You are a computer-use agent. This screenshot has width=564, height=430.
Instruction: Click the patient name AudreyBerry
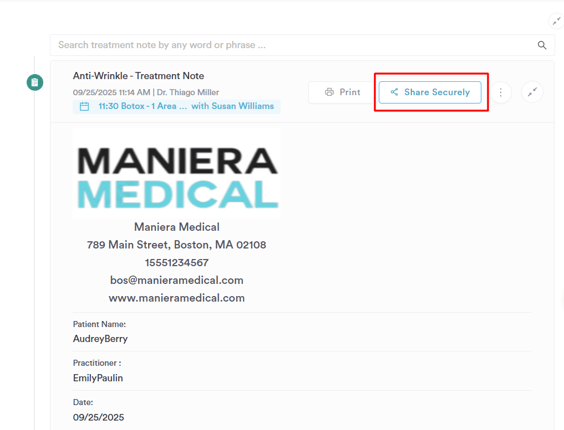tap(100, 339)
